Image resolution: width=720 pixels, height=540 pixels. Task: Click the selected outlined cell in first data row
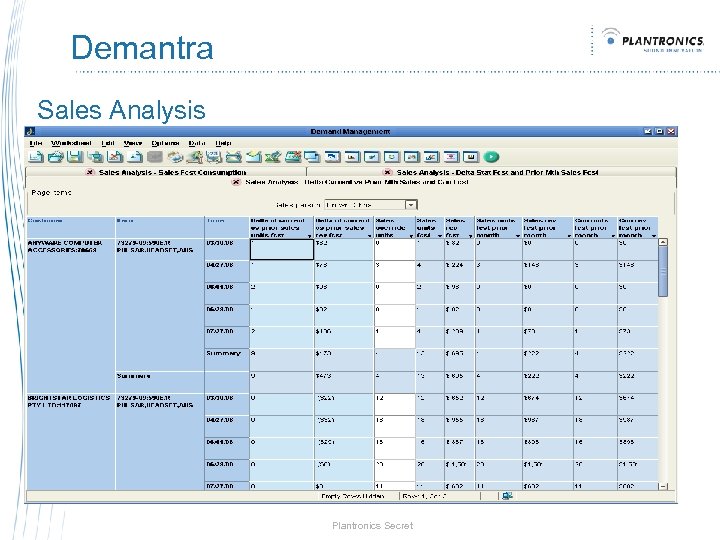tap(282, 249)
